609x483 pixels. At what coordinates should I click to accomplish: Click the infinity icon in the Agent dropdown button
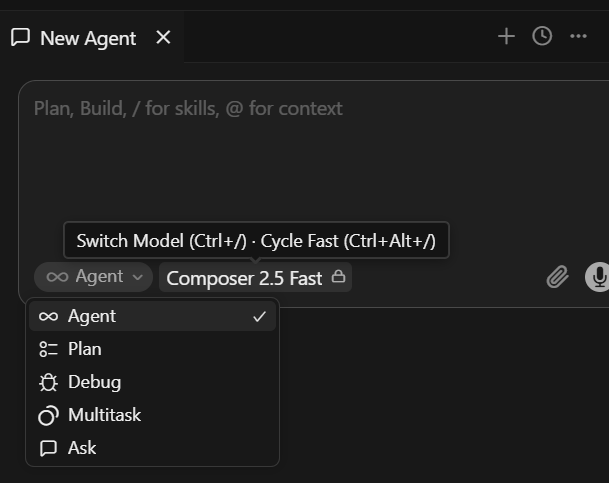[57, 277]
